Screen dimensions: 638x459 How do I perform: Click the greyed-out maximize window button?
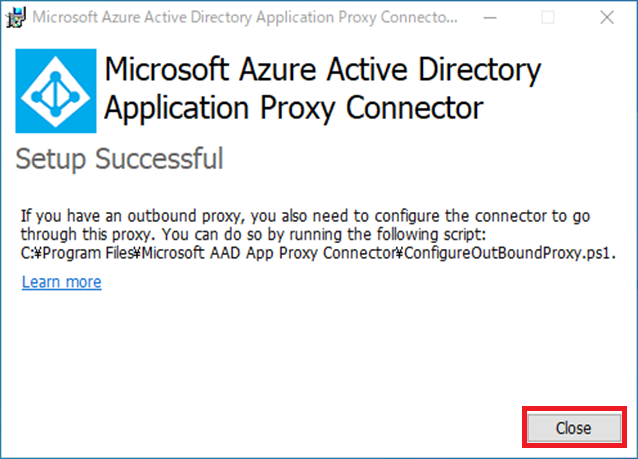point(548,17)
